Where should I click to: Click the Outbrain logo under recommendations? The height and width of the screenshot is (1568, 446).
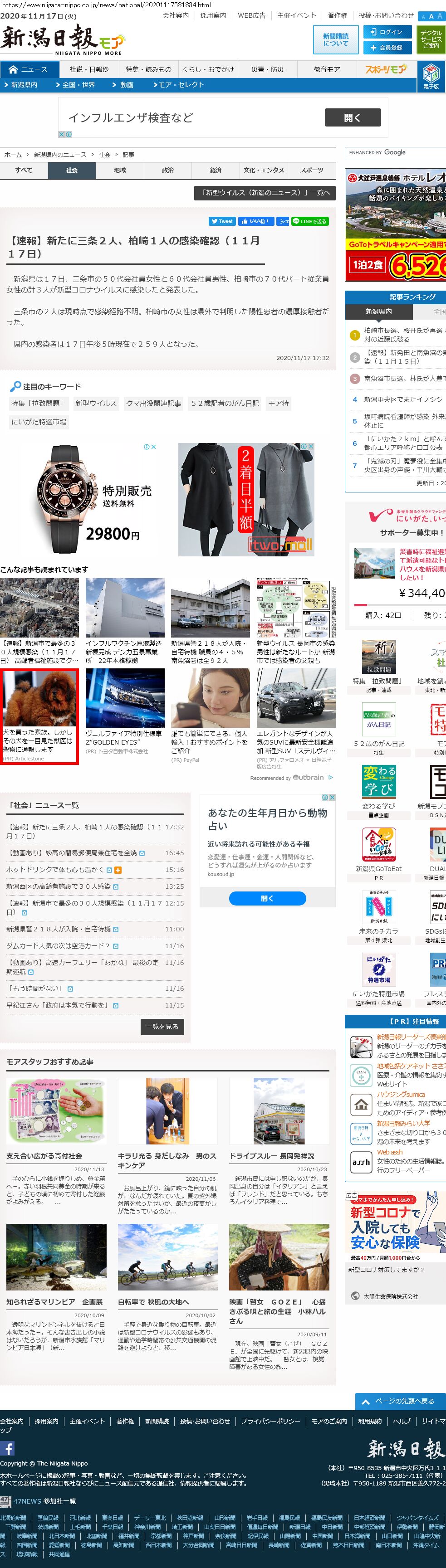[309, 777]
